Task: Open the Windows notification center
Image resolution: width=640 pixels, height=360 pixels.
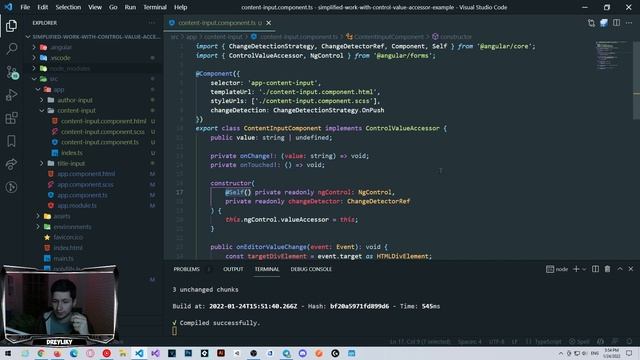Action: (x=629, y=353)
